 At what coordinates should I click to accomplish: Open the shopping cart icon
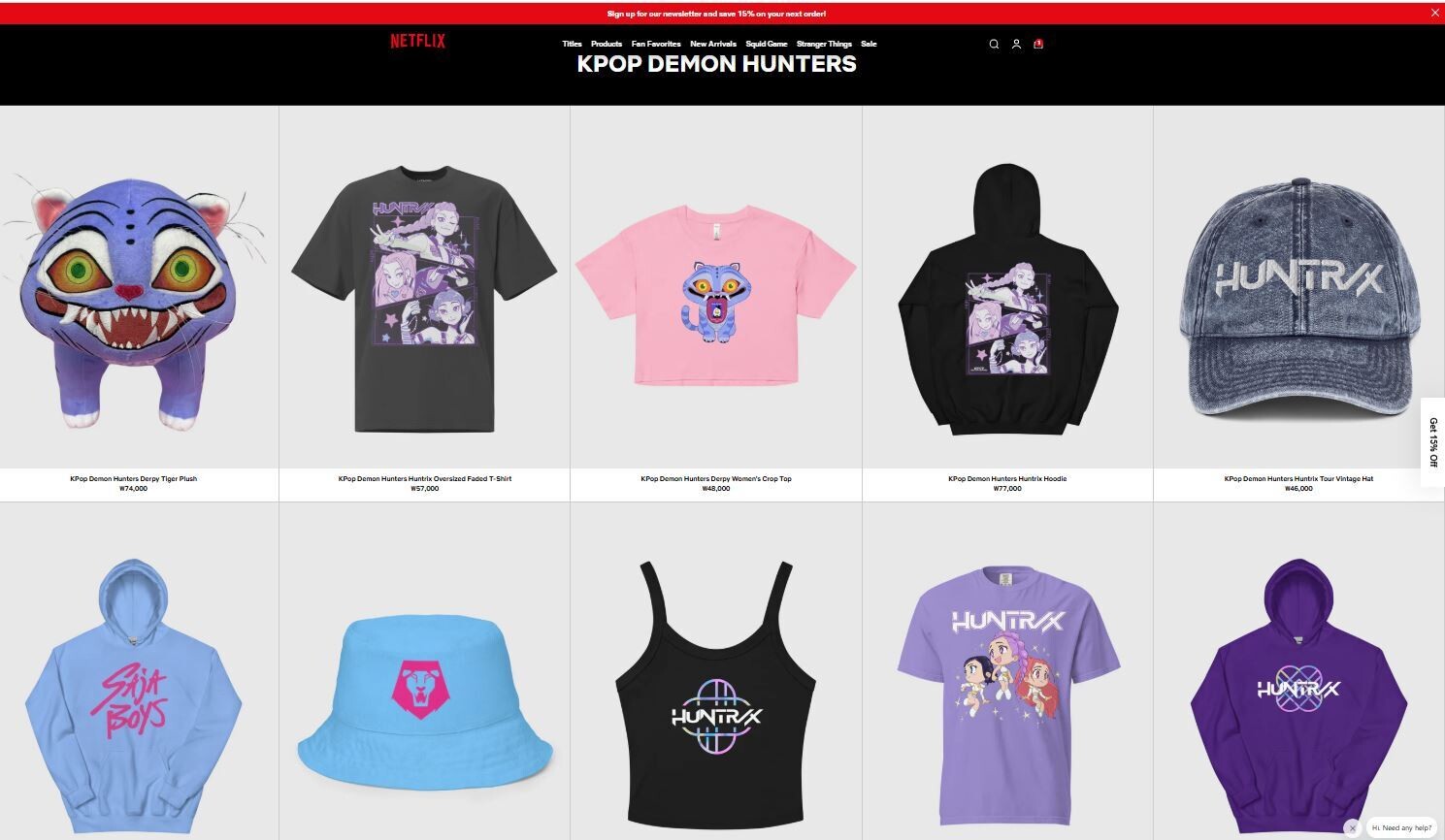point(1038,44)
